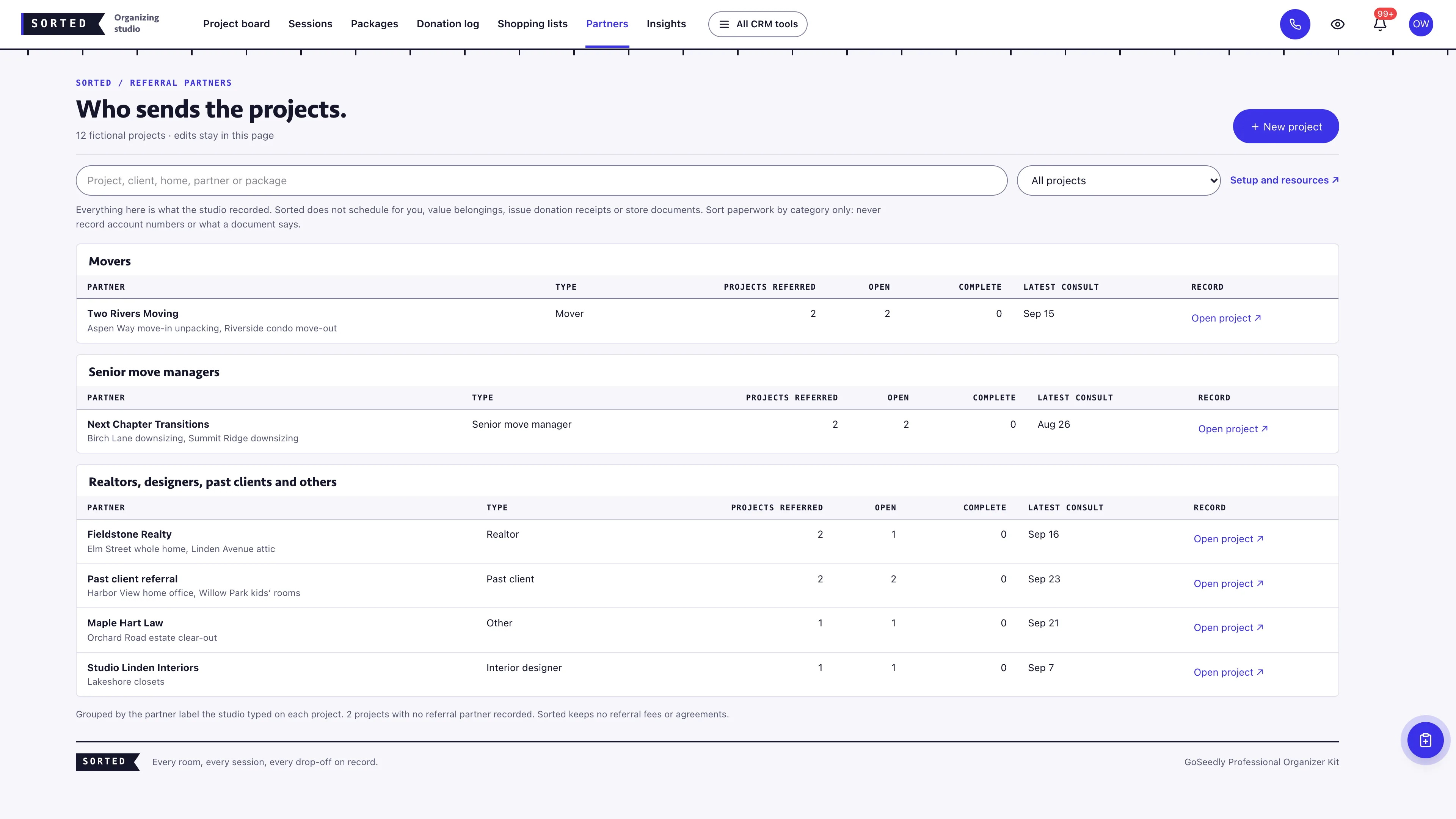Click the floating clipboard add button
1456x819 pixels.
[1425, 740]
